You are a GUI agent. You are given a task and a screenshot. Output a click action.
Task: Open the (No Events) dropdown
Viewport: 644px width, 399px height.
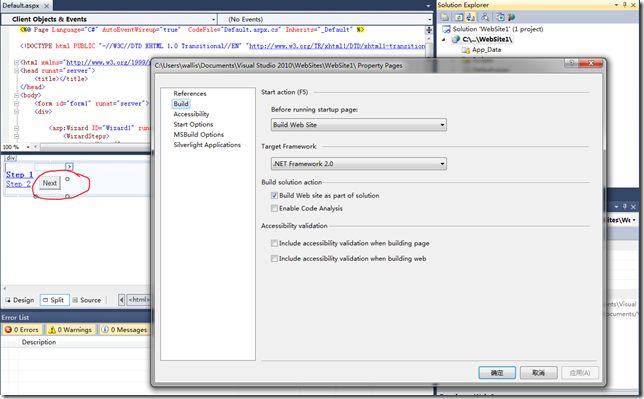click(325, 19)
